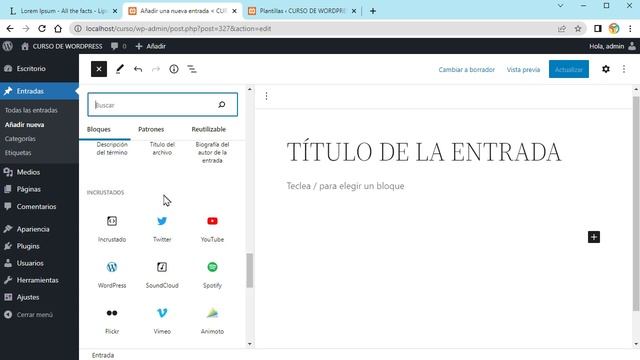Open comments bubble in admin bar
The image size is (640, 360).
(x=118, y=46)
